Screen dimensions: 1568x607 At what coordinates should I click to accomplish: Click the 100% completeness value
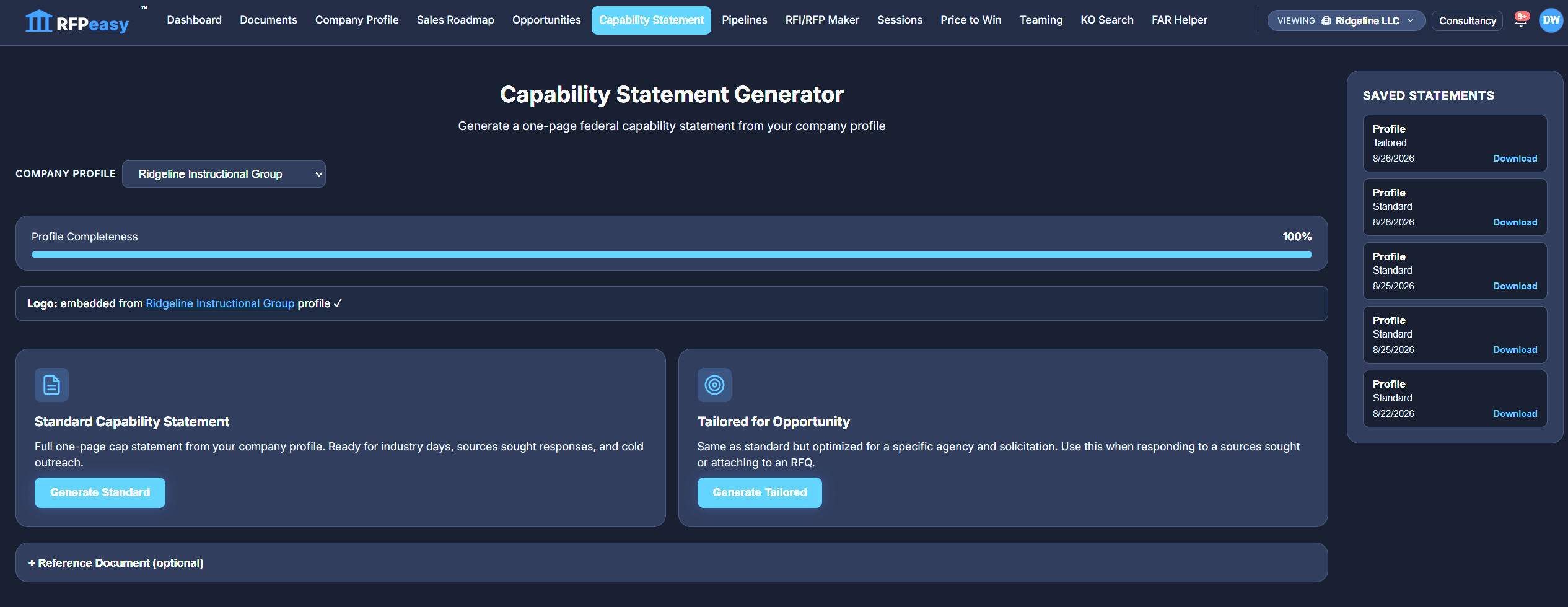coord(1297,237)
